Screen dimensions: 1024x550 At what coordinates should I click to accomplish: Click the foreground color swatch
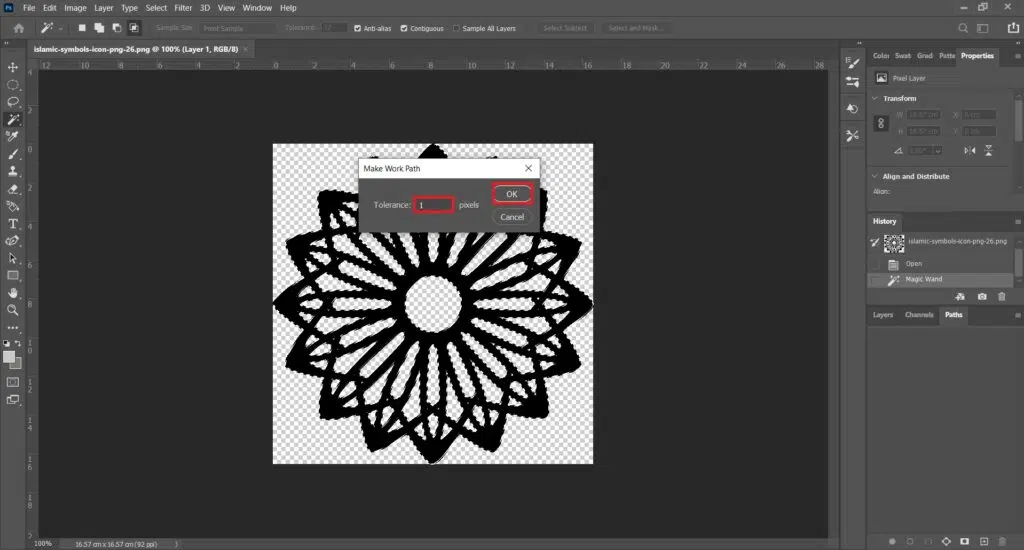click(x=9, y=356)
